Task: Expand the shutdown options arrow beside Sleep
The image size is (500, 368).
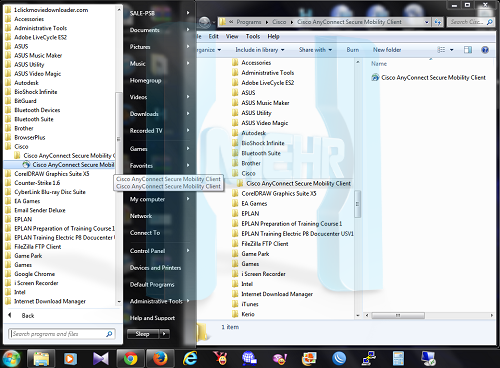Action: coord(165,334)
